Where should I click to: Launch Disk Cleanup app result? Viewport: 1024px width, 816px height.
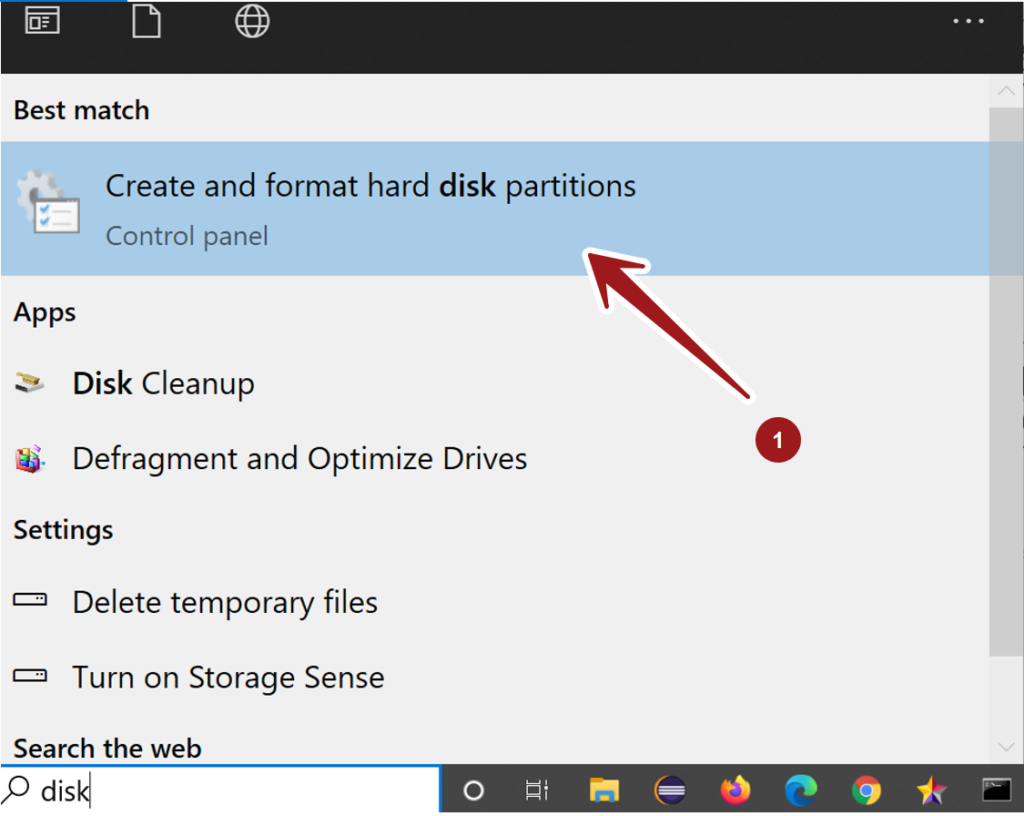coord(163,384)
